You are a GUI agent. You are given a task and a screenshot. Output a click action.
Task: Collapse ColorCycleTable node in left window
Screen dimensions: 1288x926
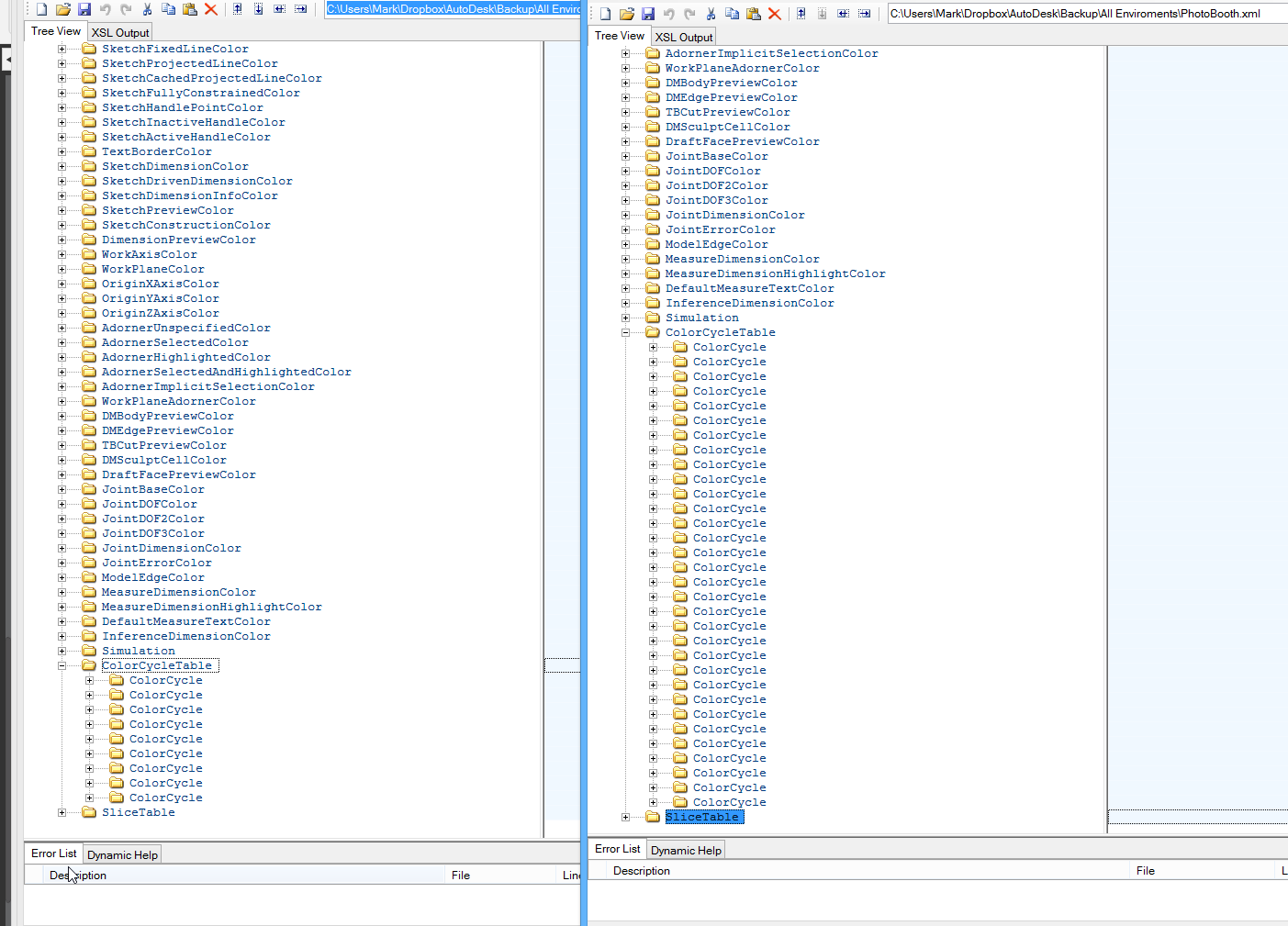[x=62, y=665]
